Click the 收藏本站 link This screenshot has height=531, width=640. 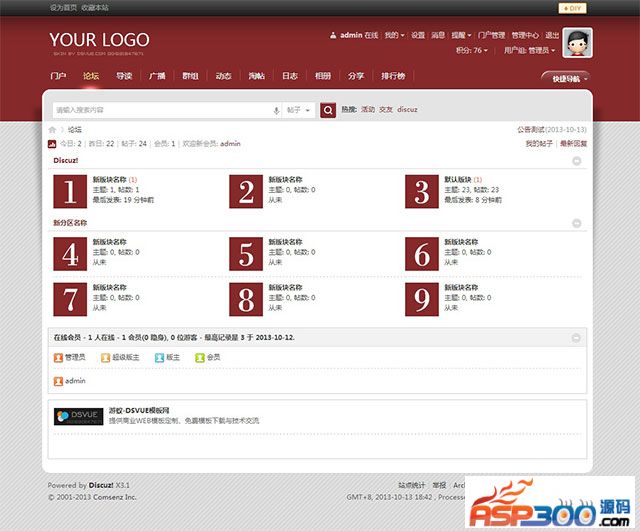[x=95, y=8]
